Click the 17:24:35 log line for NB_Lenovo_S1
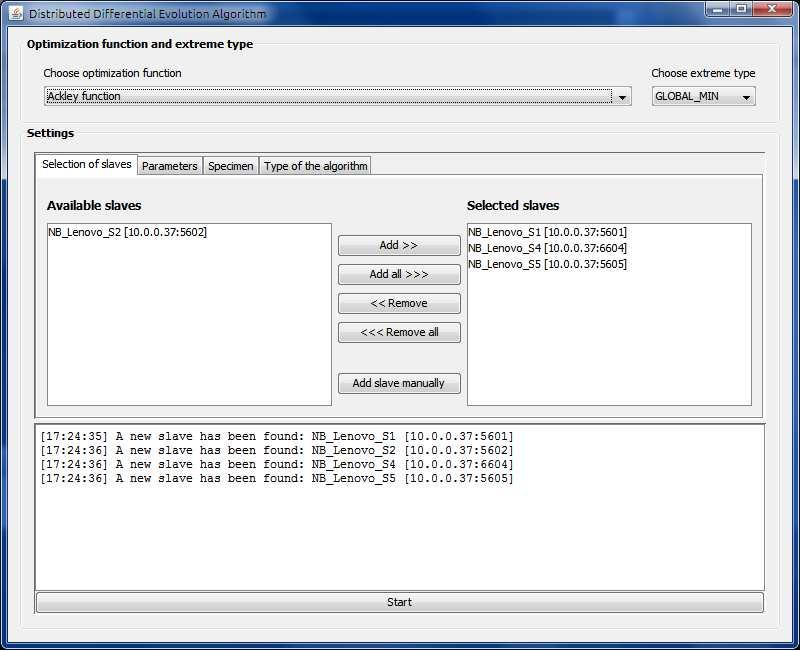 [277, 436]
